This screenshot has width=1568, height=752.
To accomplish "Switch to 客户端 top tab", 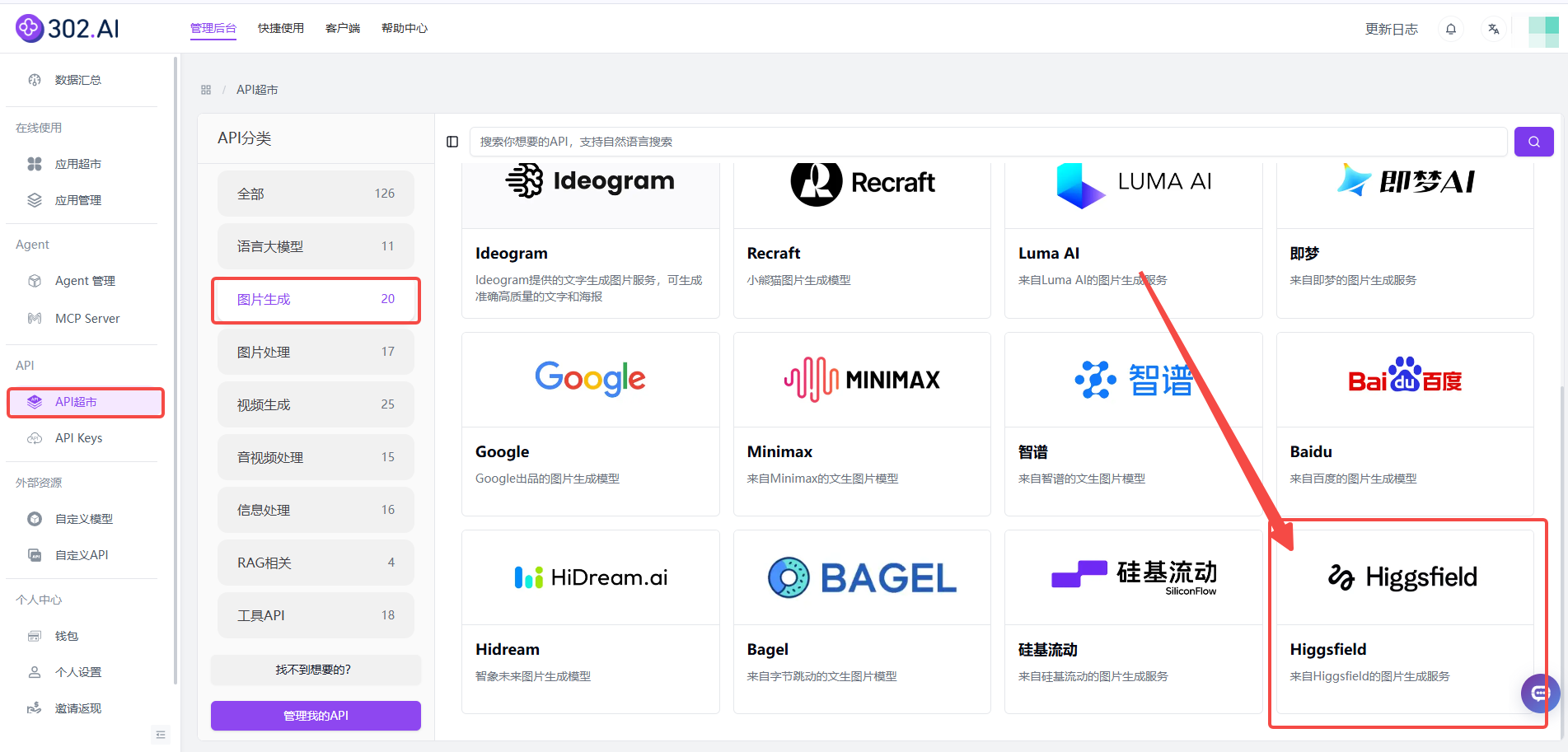I will (343, 28).
